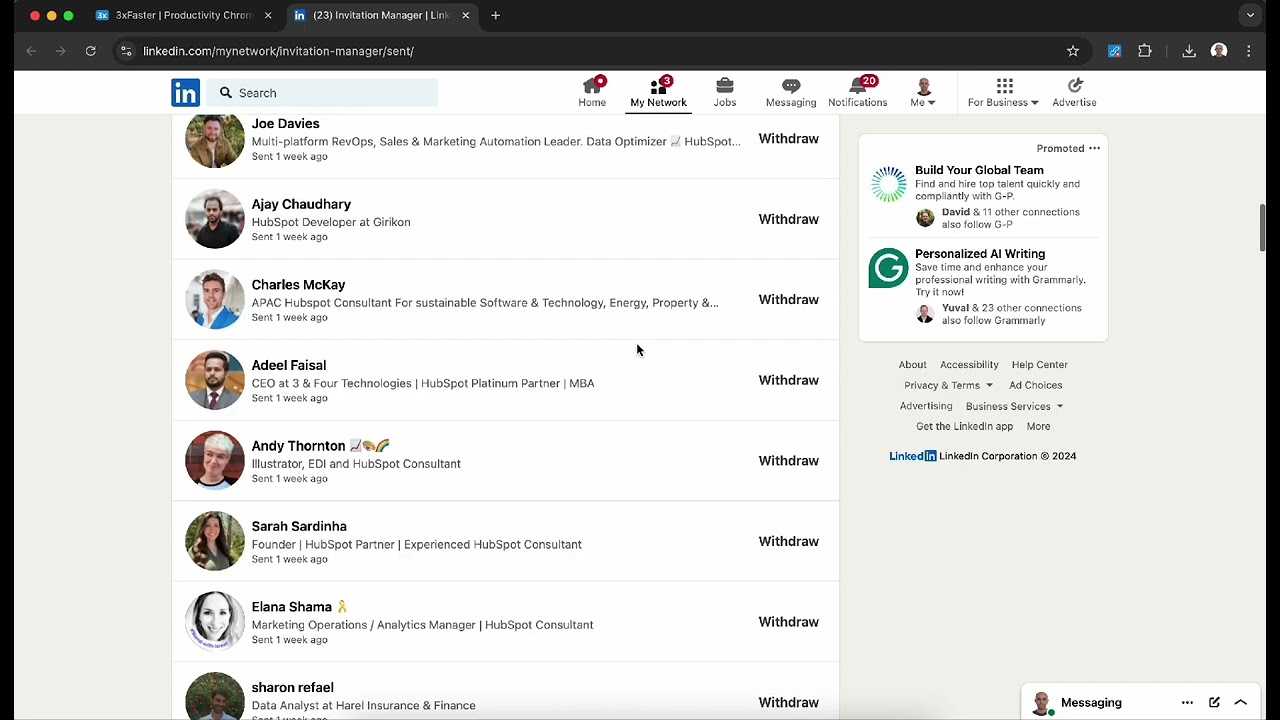Screen dimensions: 1280x720
Task: Withdraw invitation to sharon refael
Action: click(788, 703)
